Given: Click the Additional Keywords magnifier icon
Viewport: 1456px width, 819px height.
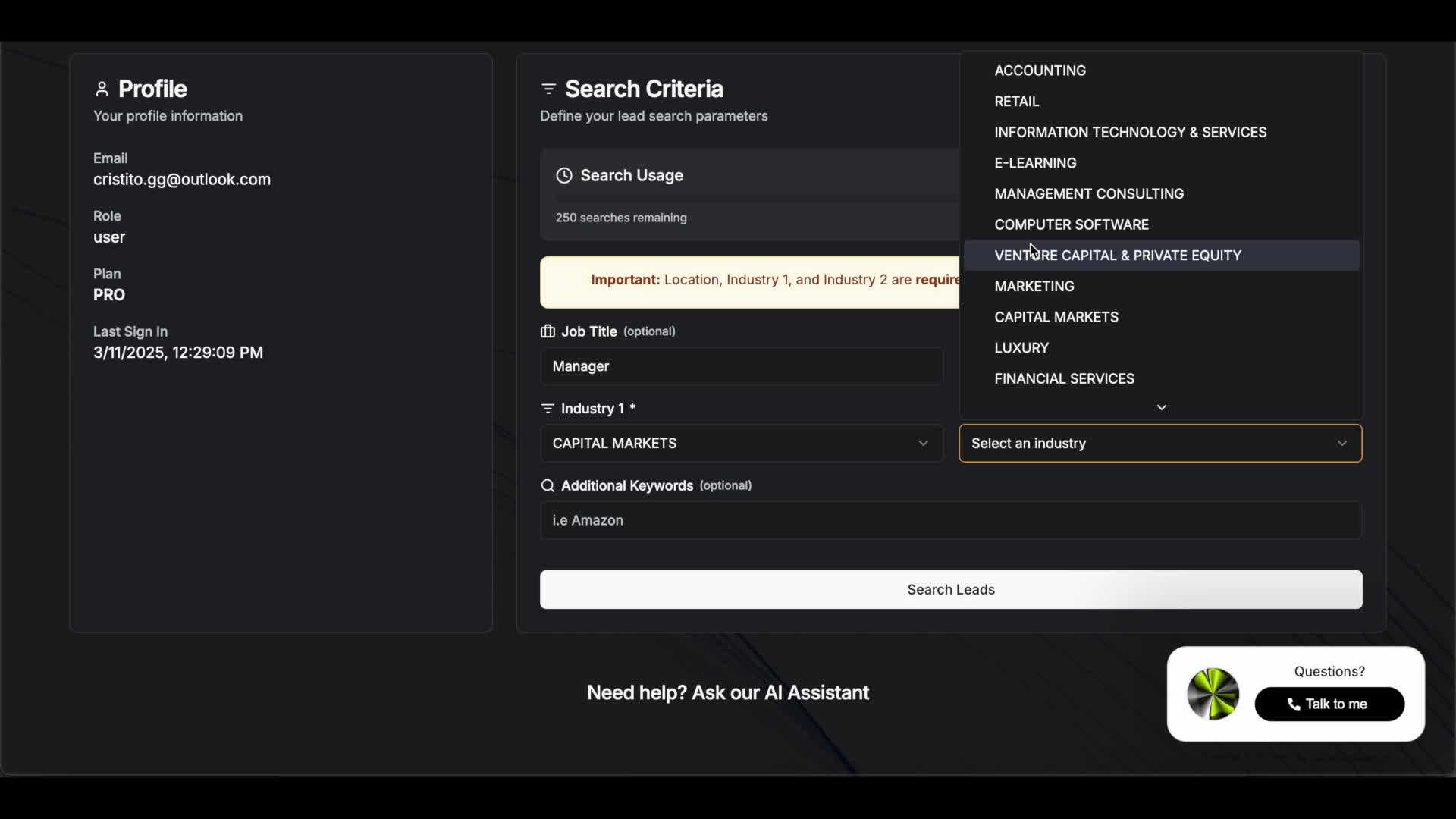Looking at the screenshot, I should coord(548,486).
